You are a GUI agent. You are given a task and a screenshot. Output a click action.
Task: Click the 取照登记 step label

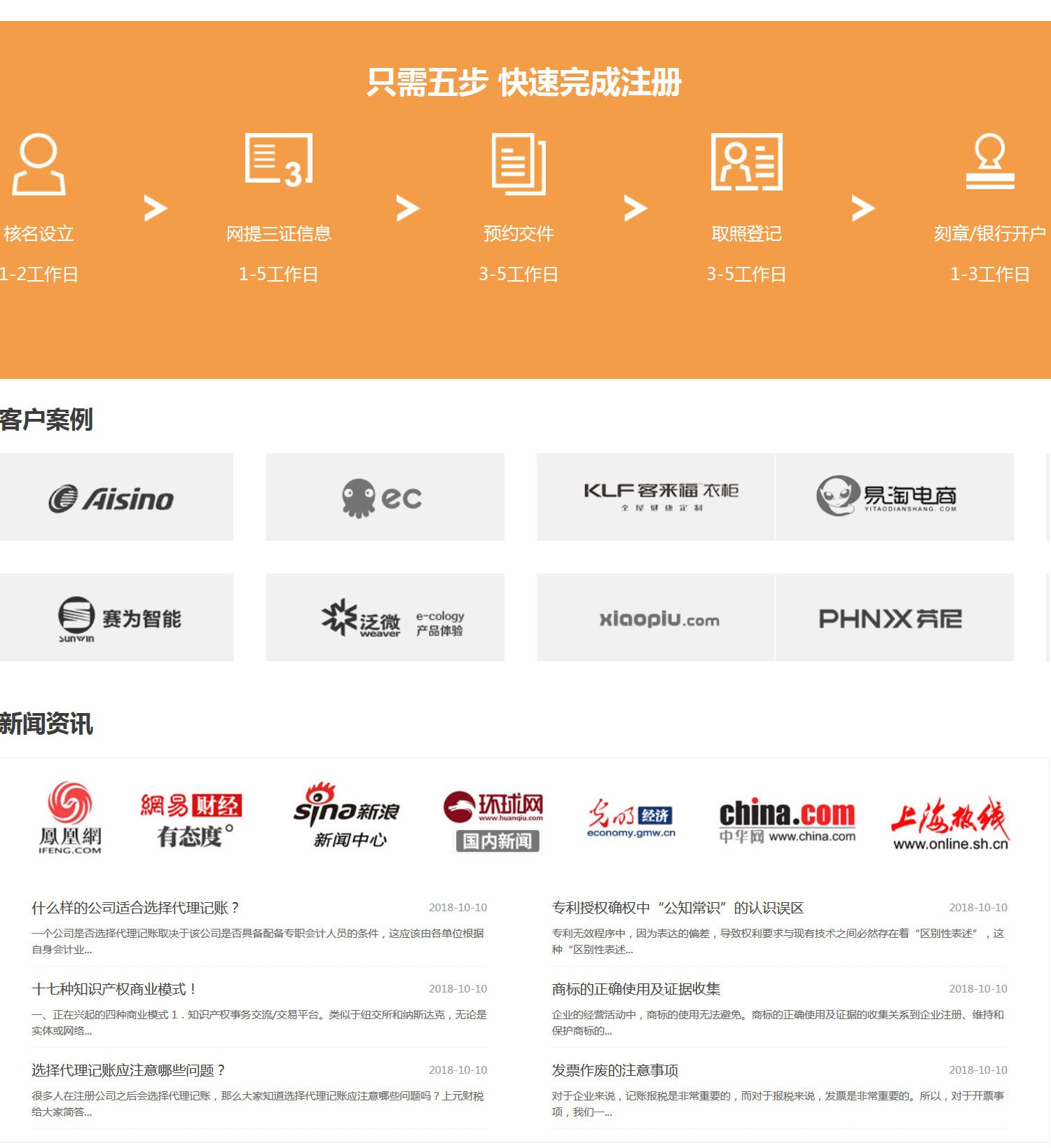pos(747,234)
